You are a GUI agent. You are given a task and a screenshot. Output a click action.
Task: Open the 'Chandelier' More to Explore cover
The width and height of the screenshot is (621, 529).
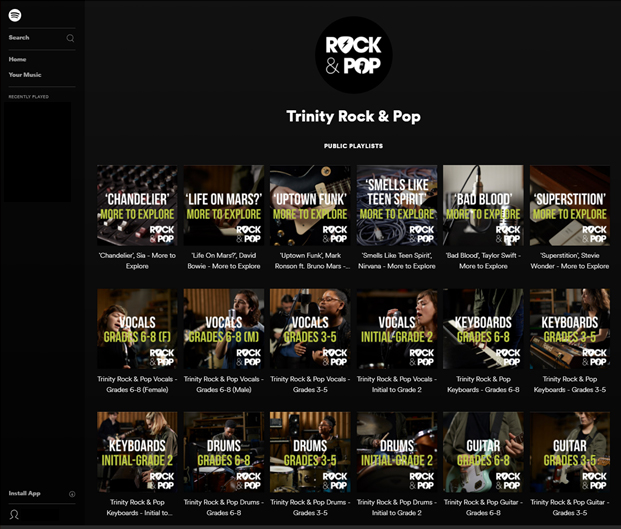[x=137, y=206]
